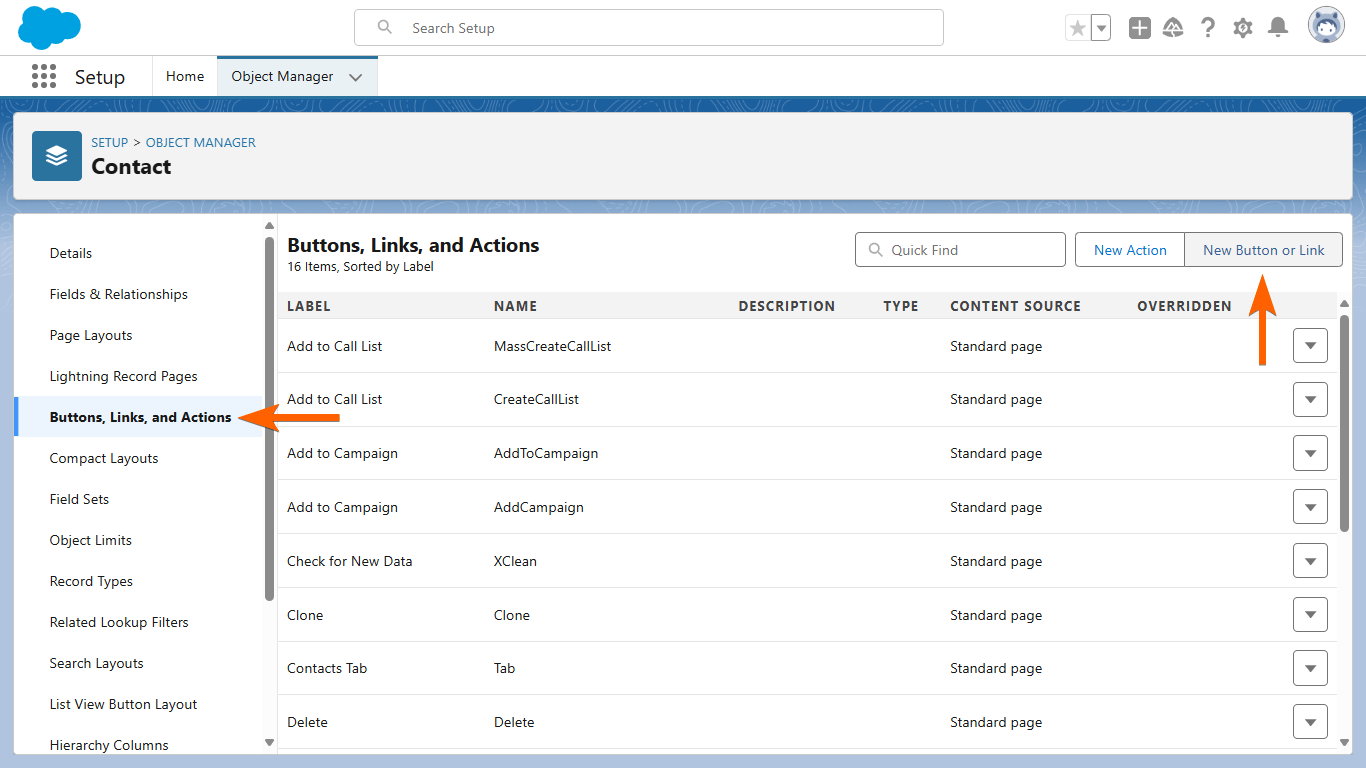Viewport: 1366px width, 768px height.
Task: Click the Object Manager breadcrumb link
Action: pyautogui.click(x=201, y=142)
